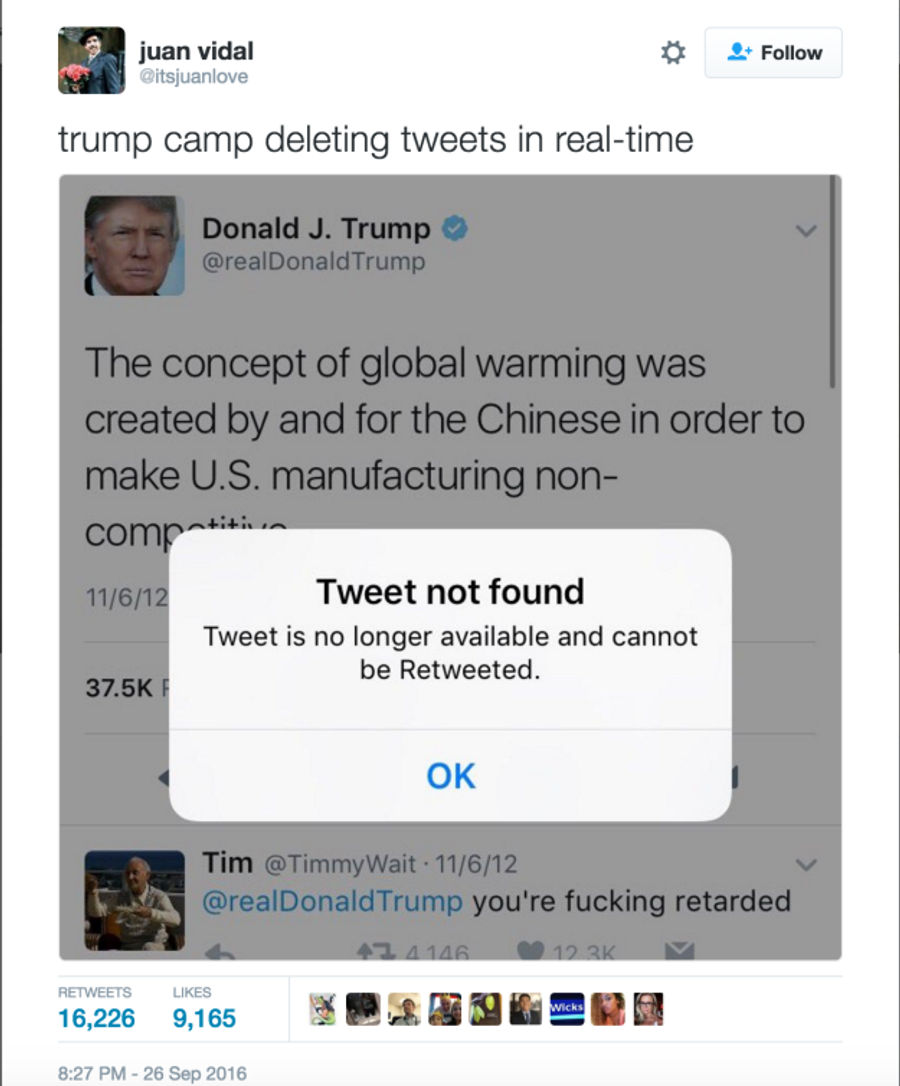The height and width of the screenshot is (1086, 900).
Task: Open juan vidal profile picture
Action: (x=91, y=60)
